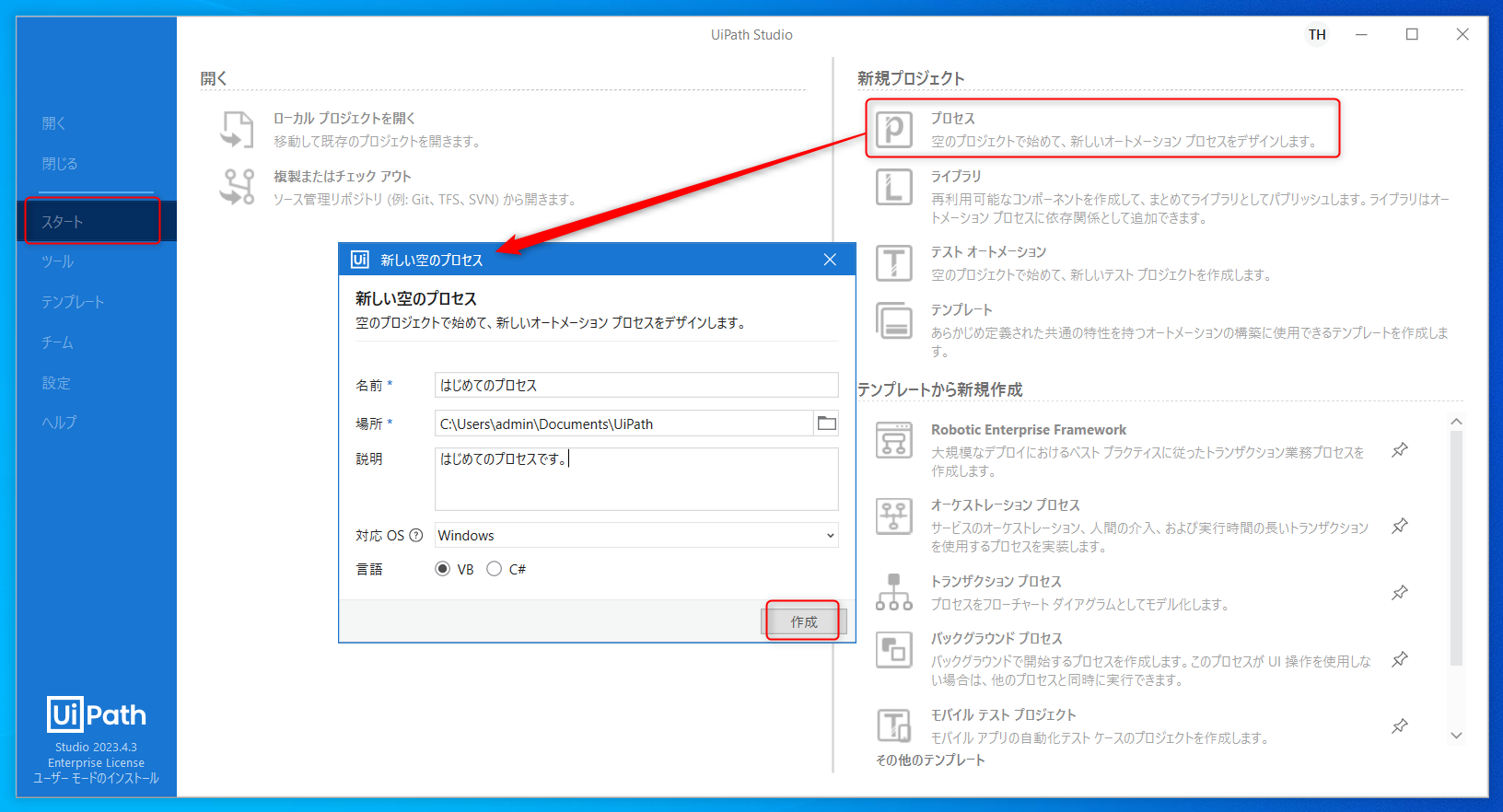Open the チーム sidebar tab

click(57, 342)
